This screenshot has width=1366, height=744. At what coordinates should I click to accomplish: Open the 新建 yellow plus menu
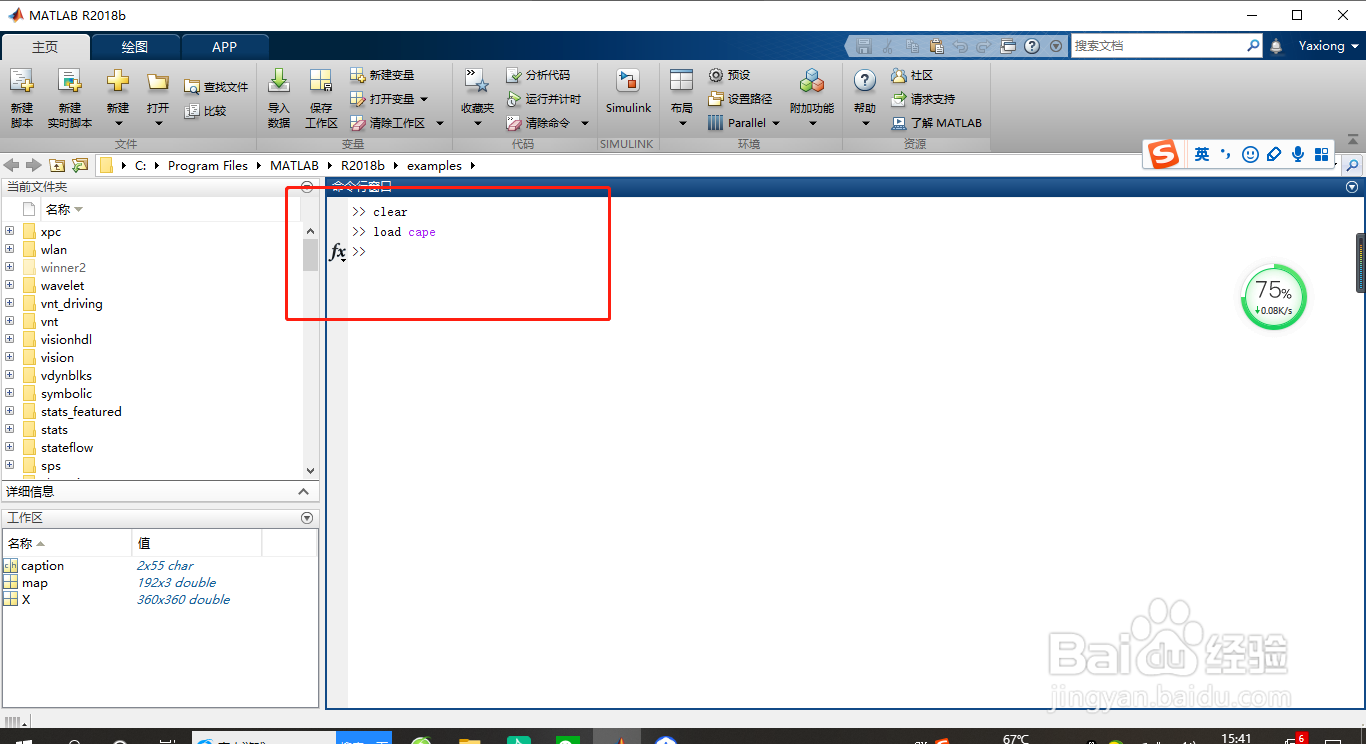118,98
